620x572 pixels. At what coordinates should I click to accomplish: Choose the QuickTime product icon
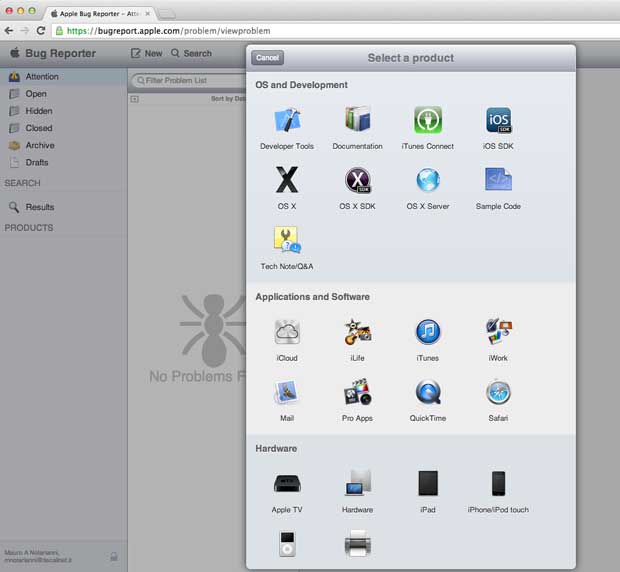tap(428, 392)
